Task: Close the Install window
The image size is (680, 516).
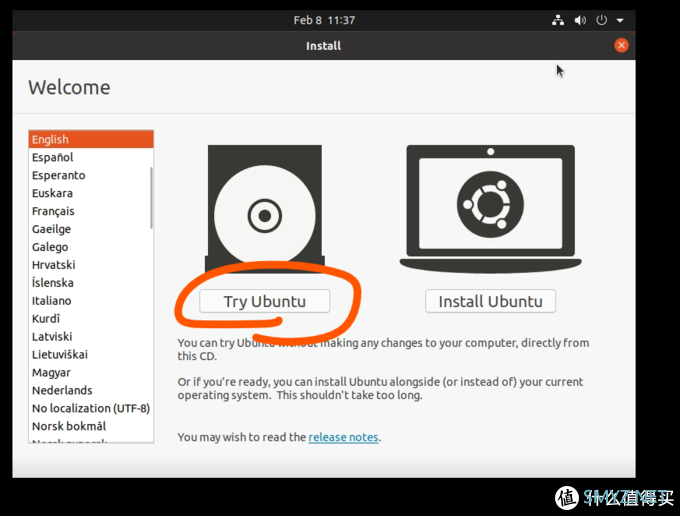Action: pyautogui.click(x=621, y=45)
